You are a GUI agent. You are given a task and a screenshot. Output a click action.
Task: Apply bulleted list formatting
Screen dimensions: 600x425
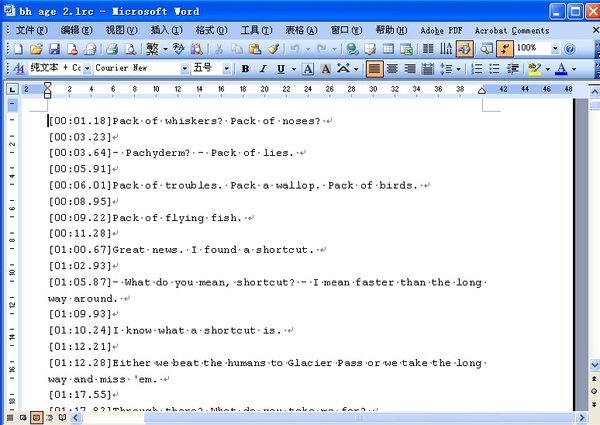(494, 69)
